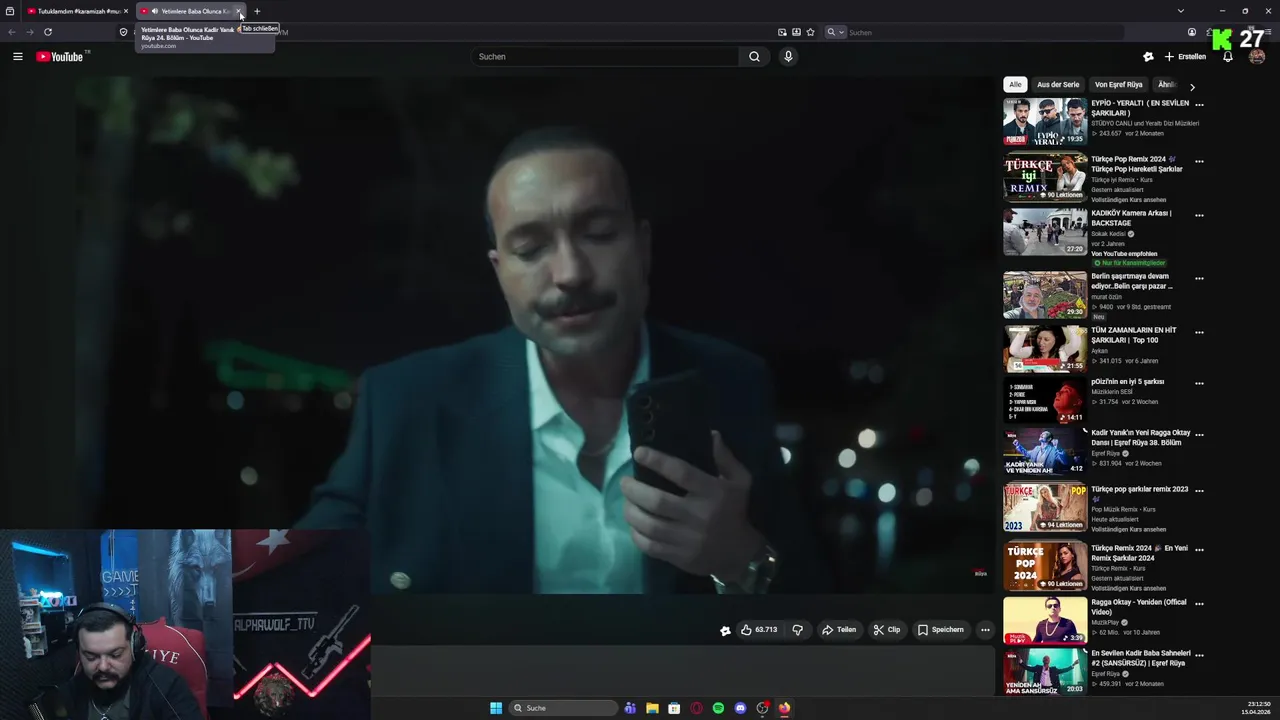This screenshot has height=720, width=1280.
Task: Open STÜDYO CANLI ve Yeraltı Dizi channel
Action: tap(1145, 124)
